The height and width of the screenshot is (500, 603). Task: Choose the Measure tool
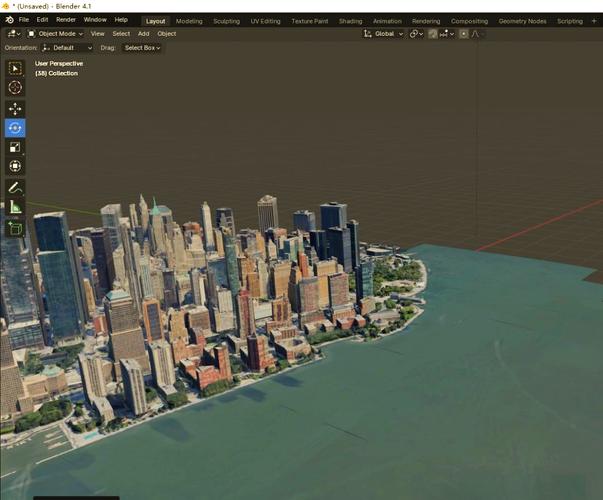coord(15,207)
